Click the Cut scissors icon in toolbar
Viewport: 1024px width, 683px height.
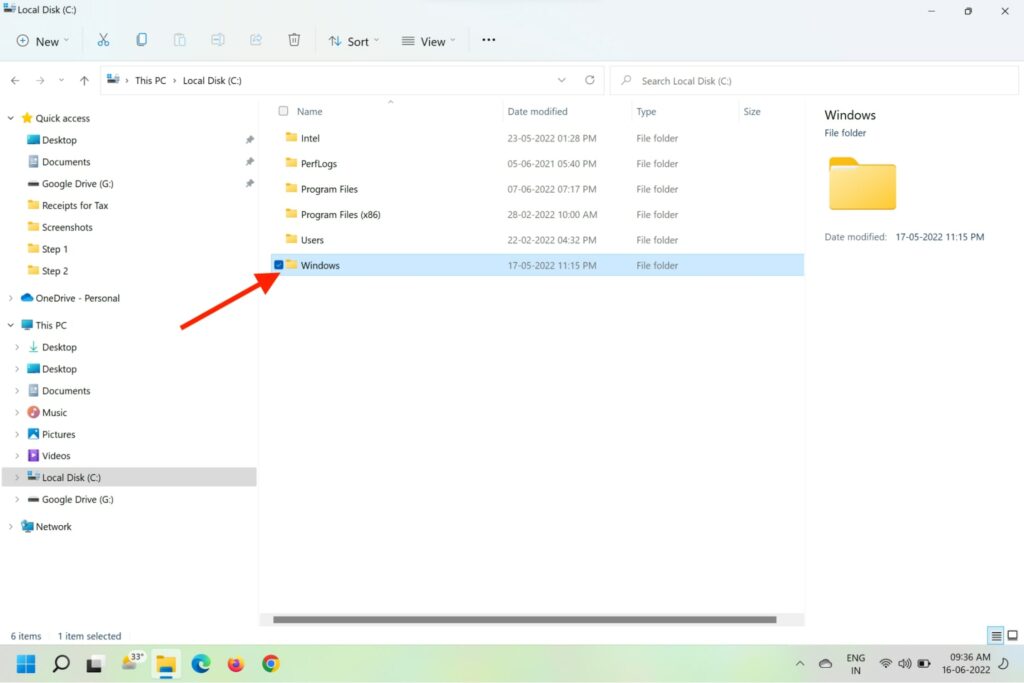click(103, 40)
